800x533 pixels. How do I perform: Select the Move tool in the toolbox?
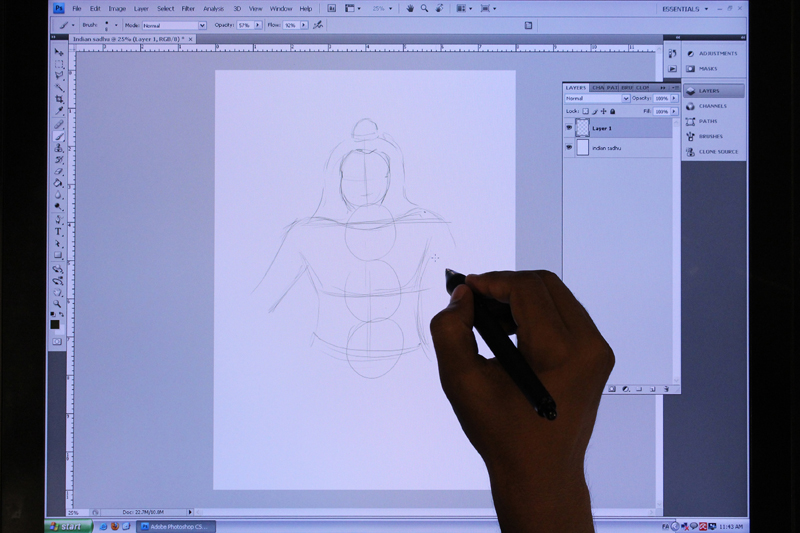59,52
